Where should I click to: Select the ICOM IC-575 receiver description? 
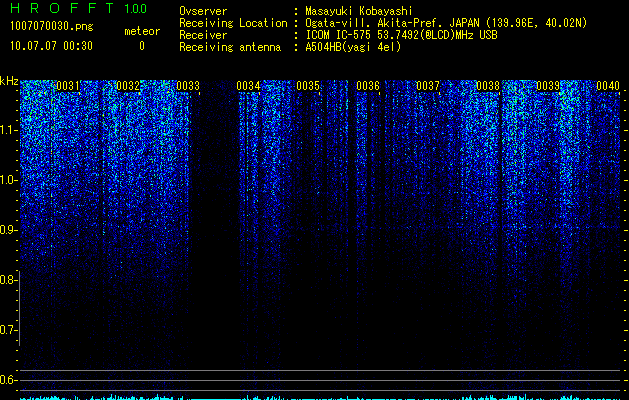(x=401, y=35)
